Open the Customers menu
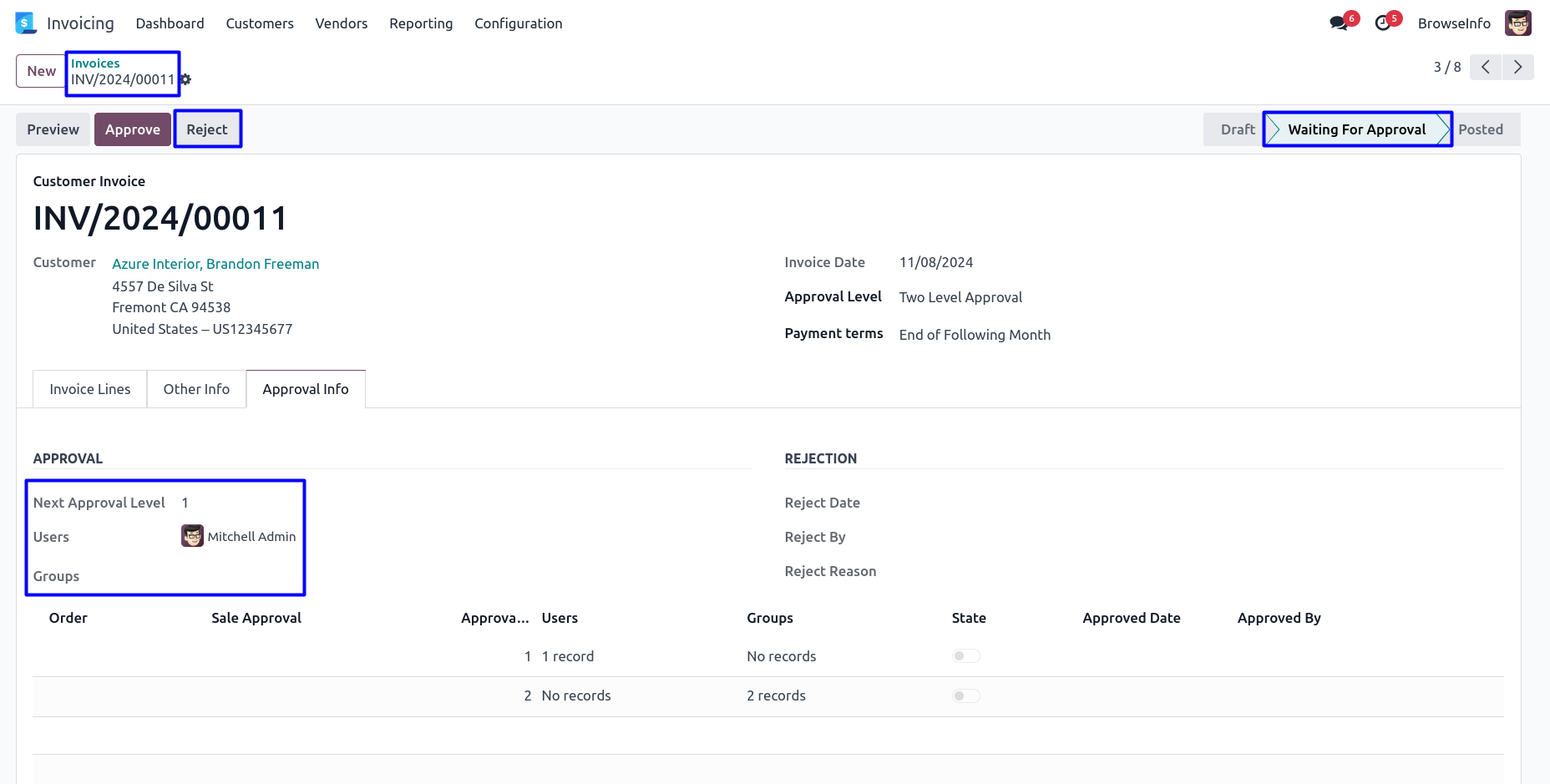 tap(260, 23)
